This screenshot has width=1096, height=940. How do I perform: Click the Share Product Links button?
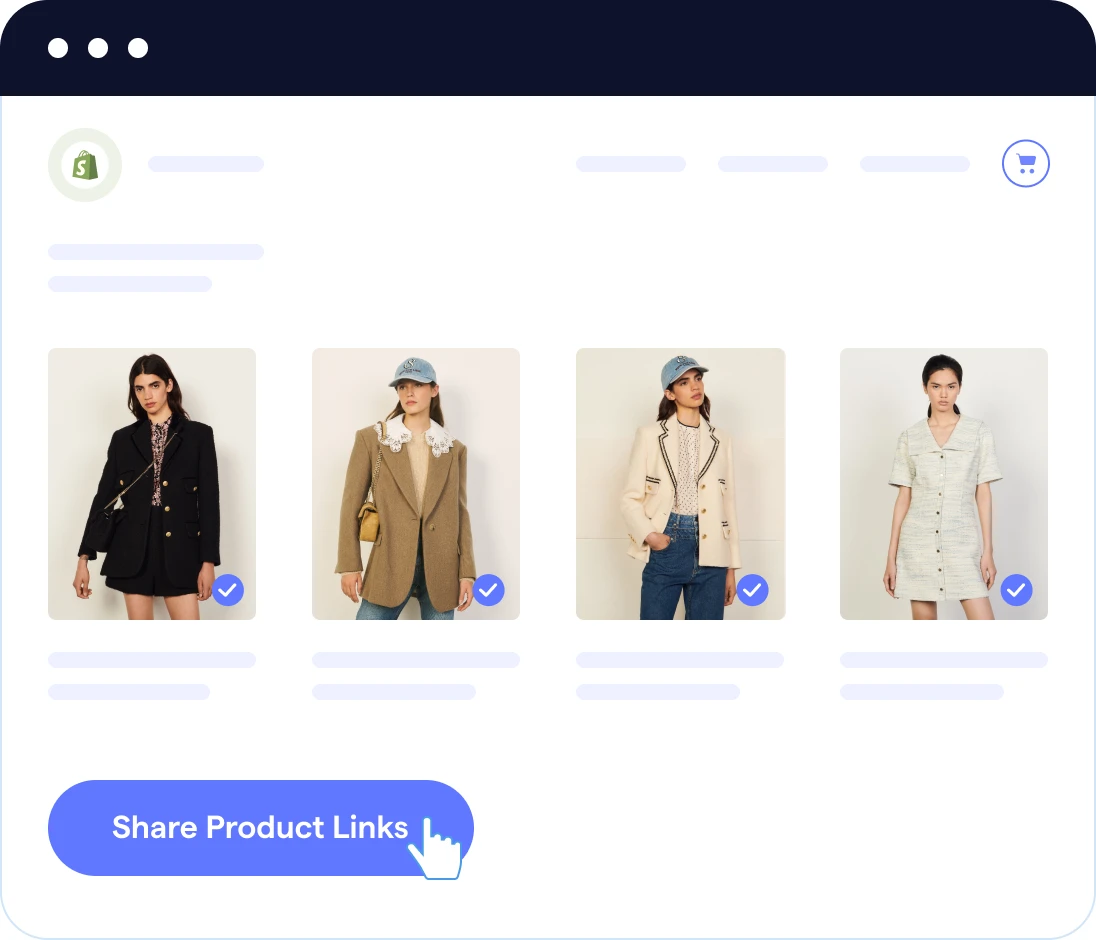[x=261, y=827]
